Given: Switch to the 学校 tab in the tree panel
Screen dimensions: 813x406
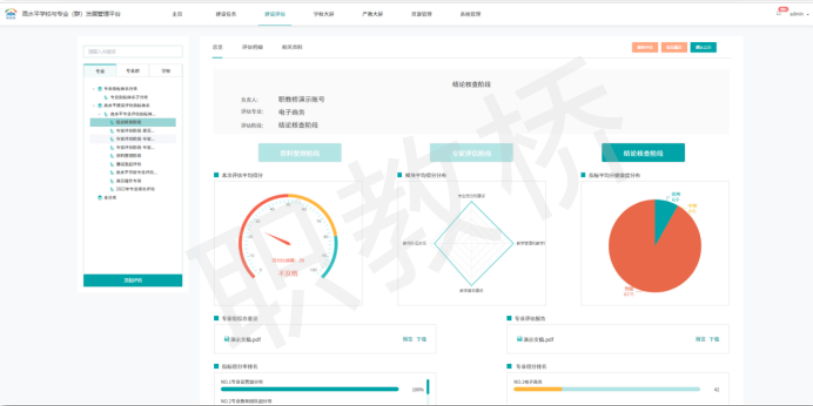Looking at the screenshot, I should (165, 71).
